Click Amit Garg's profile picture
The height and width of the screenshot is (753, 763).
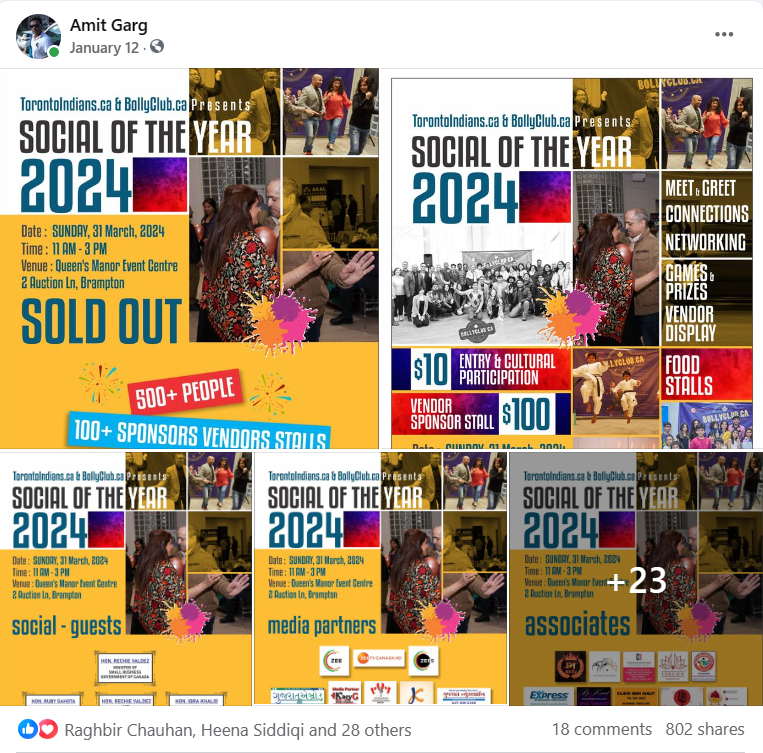pyautogui.click(x=38, y=36)
